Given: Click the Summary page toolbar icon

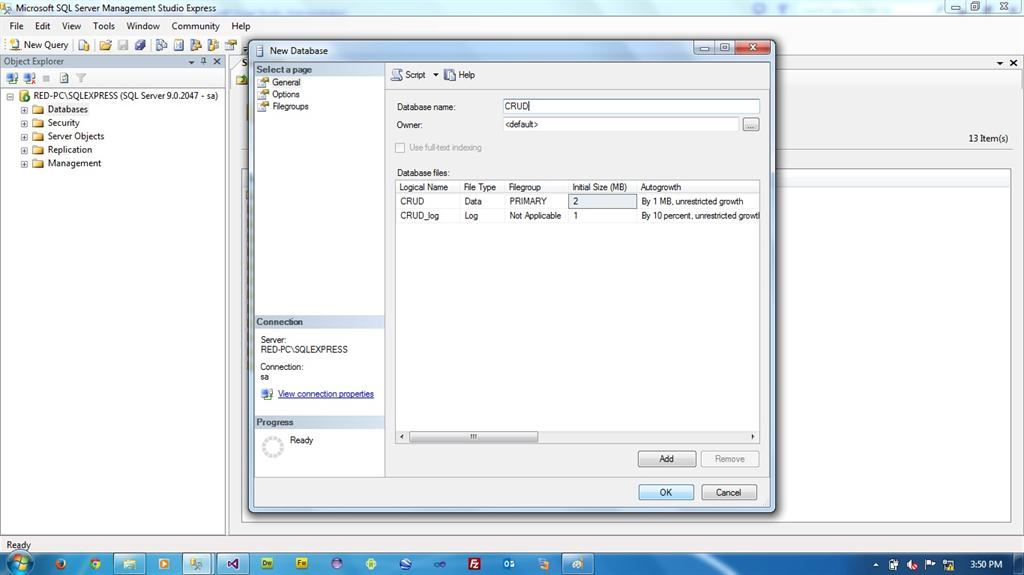Looking at the screenshot, I should pyautogui.click(x=178, y=45).
